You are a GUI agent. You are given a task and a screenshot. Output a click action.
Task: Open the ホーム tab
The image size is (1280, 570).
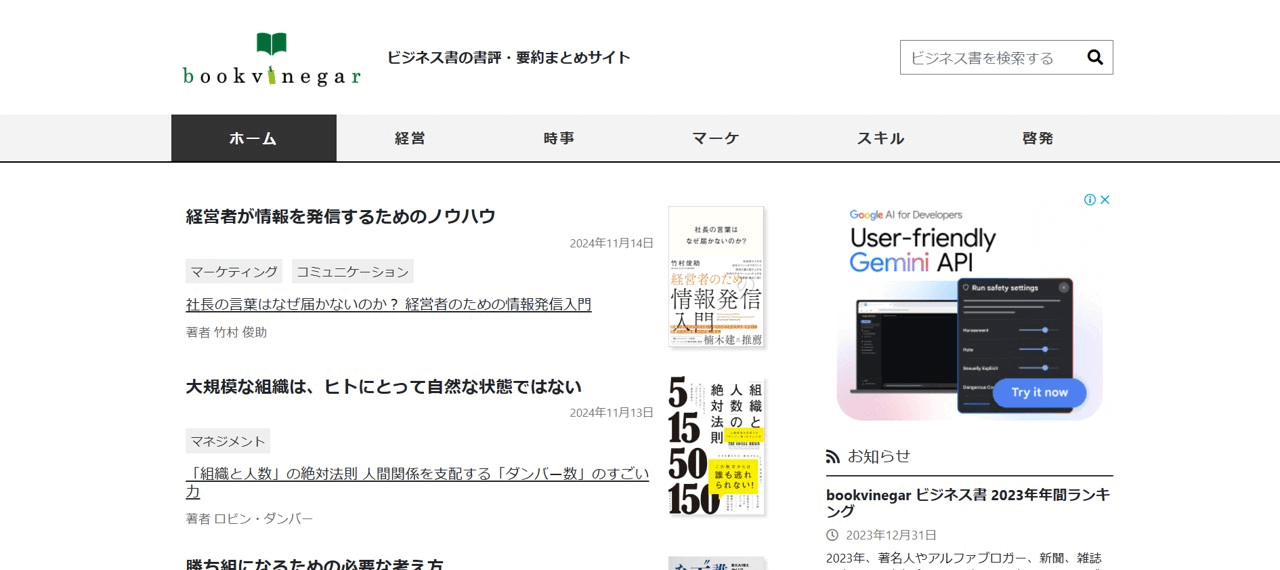click(x=253, y=138)
